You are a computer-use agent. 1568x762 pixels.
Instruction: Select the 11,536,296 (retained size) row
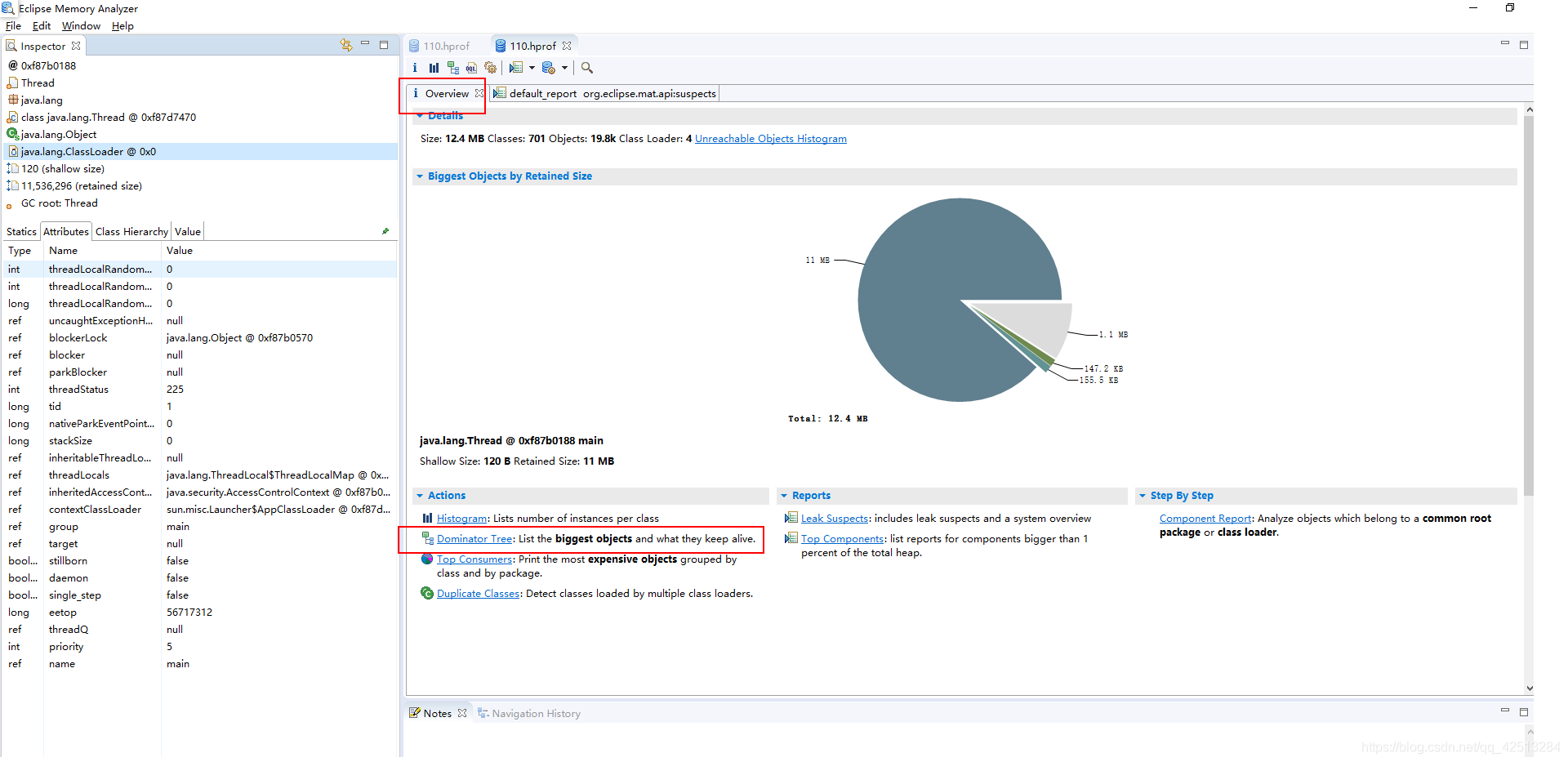[201, 186]
